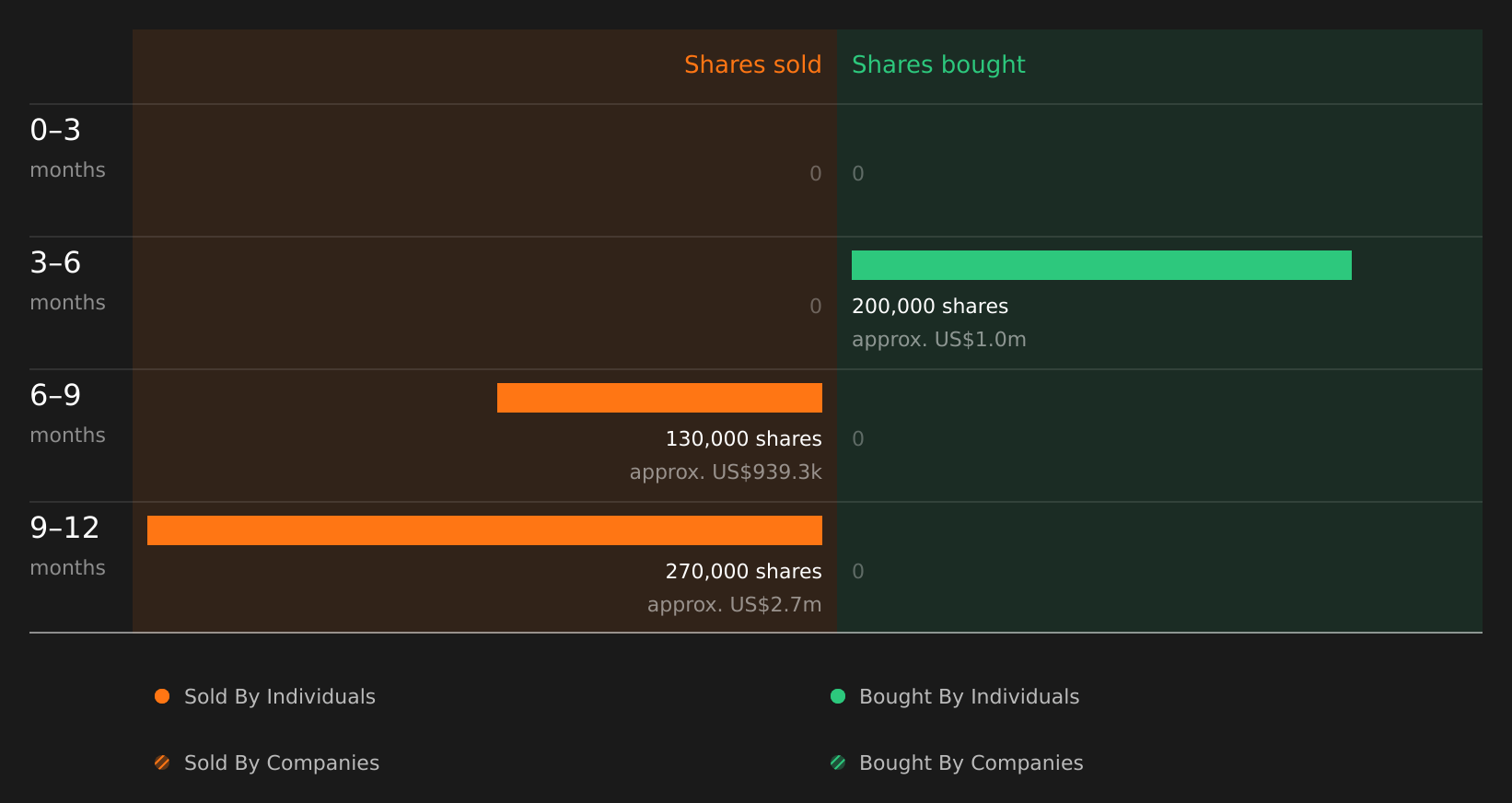Click the 0 bought value in 0–3 months row
The width and height of the screenshot is (1512, 803).
click(858, 174)
